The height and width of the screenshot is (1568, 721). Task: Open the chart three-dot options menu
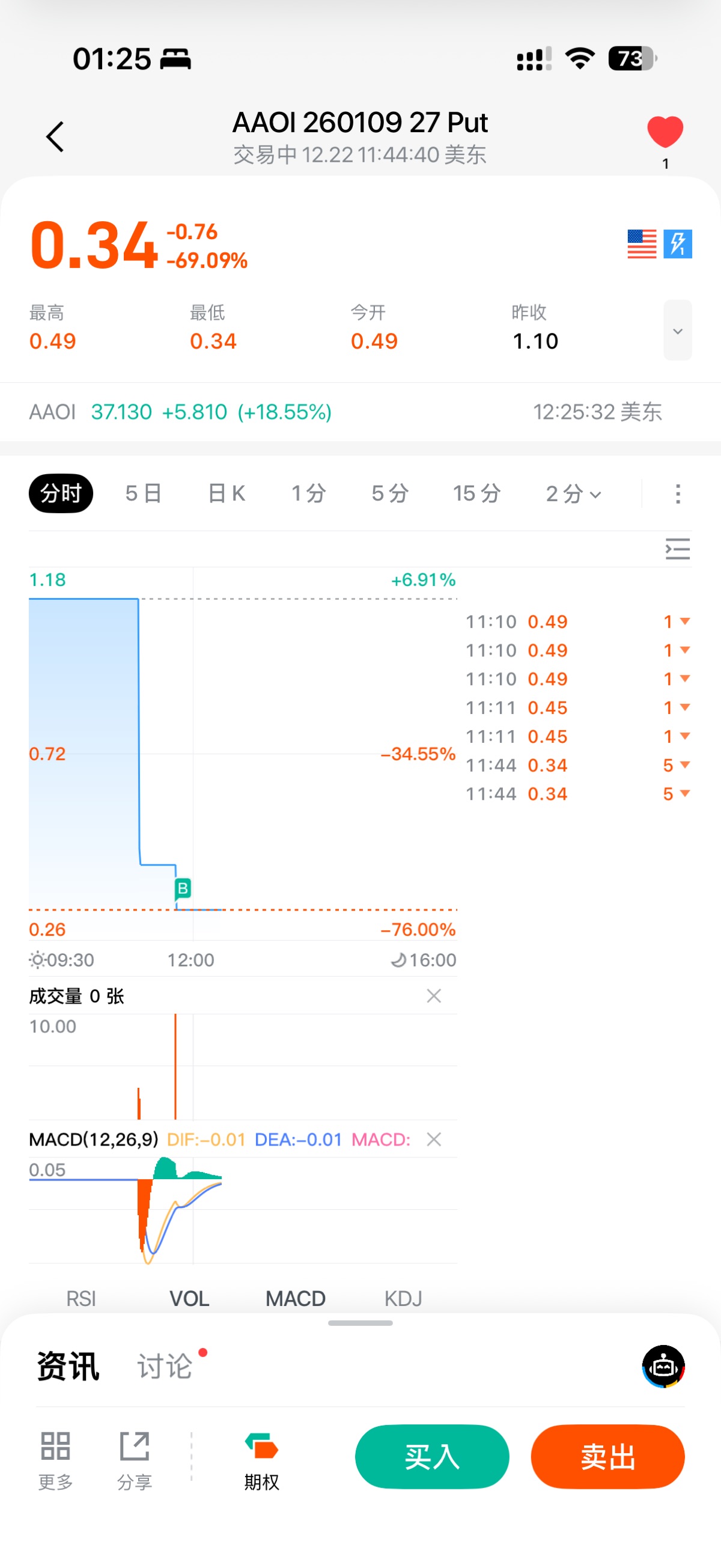(678, 493)
